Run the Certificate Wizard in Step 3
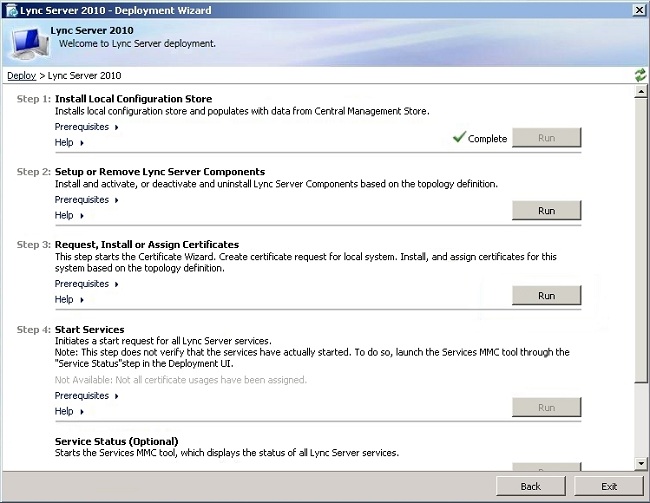The image size is (650, 503). tap(546, 296)
